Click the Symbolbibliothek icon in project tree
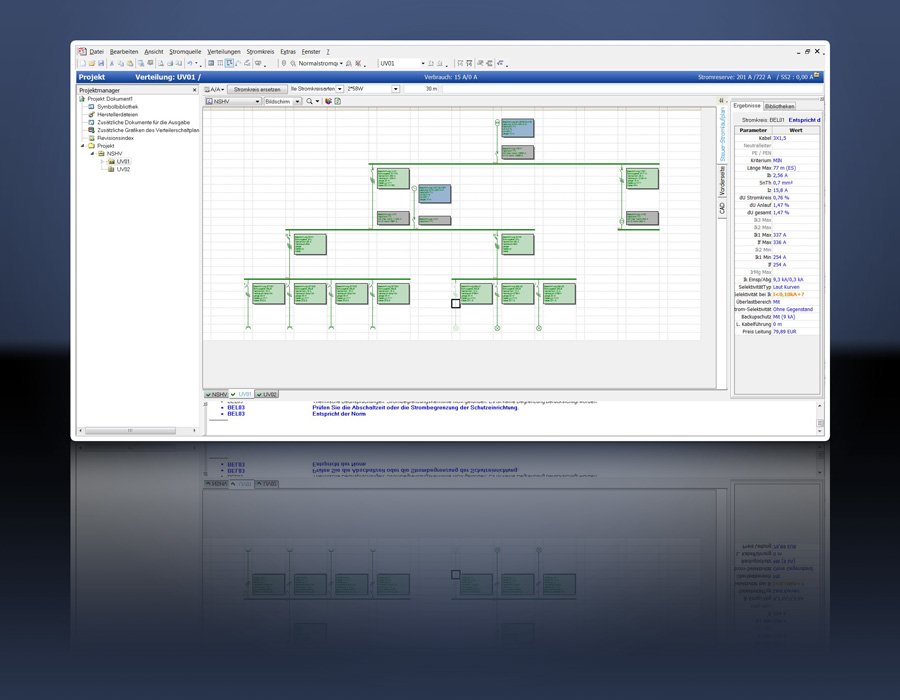900x700 pixels. (91, 107)
